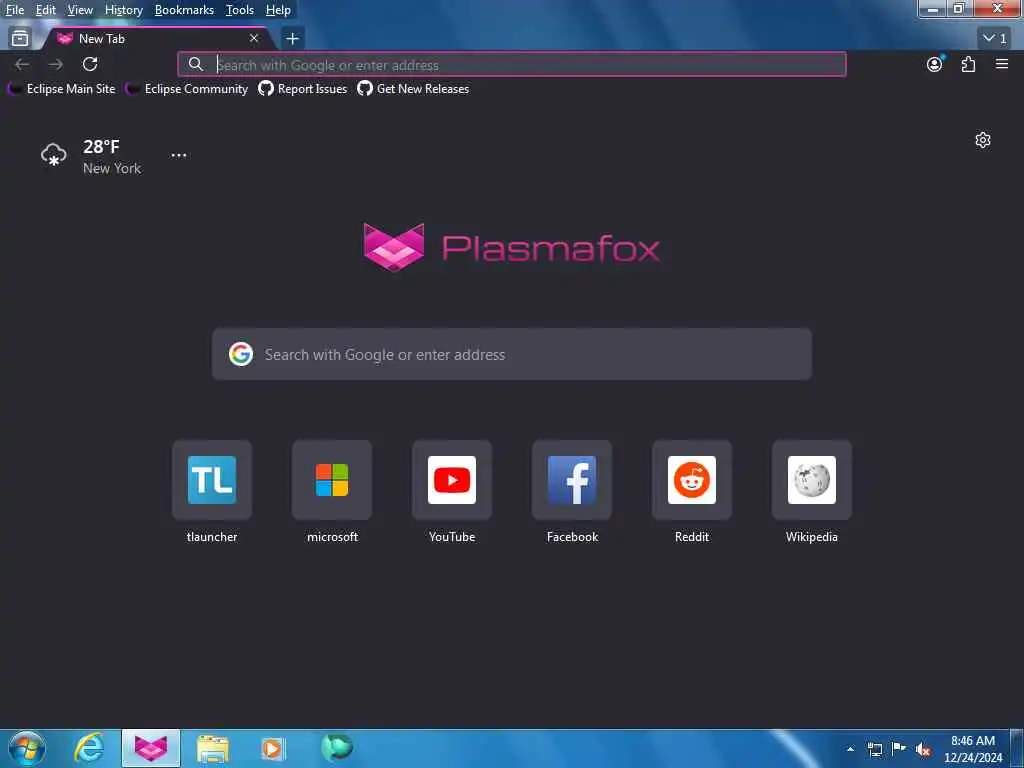1024x768 pixels.
Task: Open the hamburger application menu
Action: click(x=1002, y=64)
